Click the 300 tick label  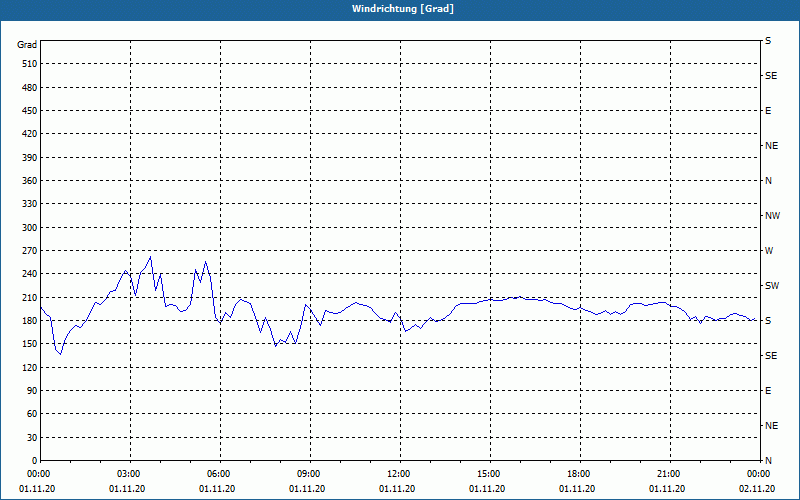click(x=30, y=228)
